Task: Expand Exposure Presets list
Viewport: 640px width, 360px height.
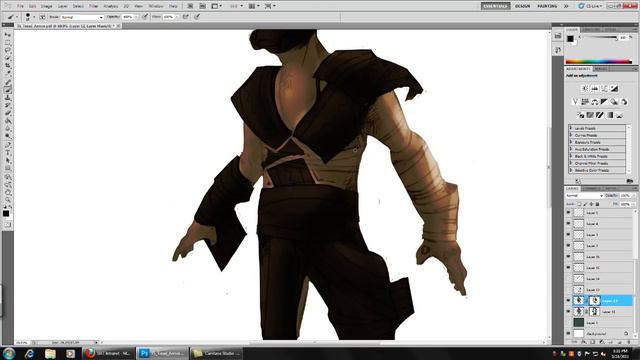Action: coord(571,142)
